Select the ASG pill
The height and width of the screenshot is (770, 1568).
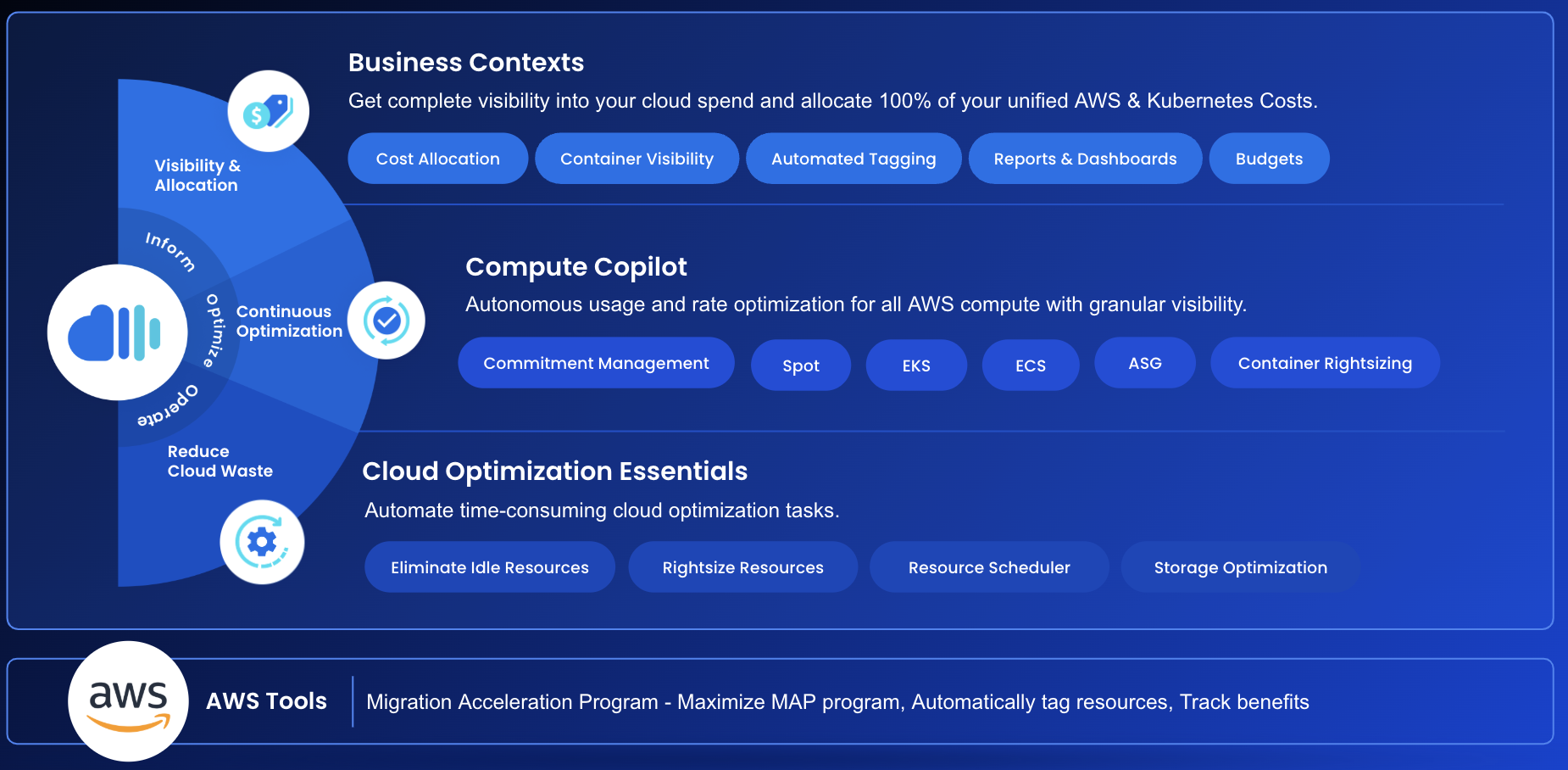click(x=1145, y=363)
